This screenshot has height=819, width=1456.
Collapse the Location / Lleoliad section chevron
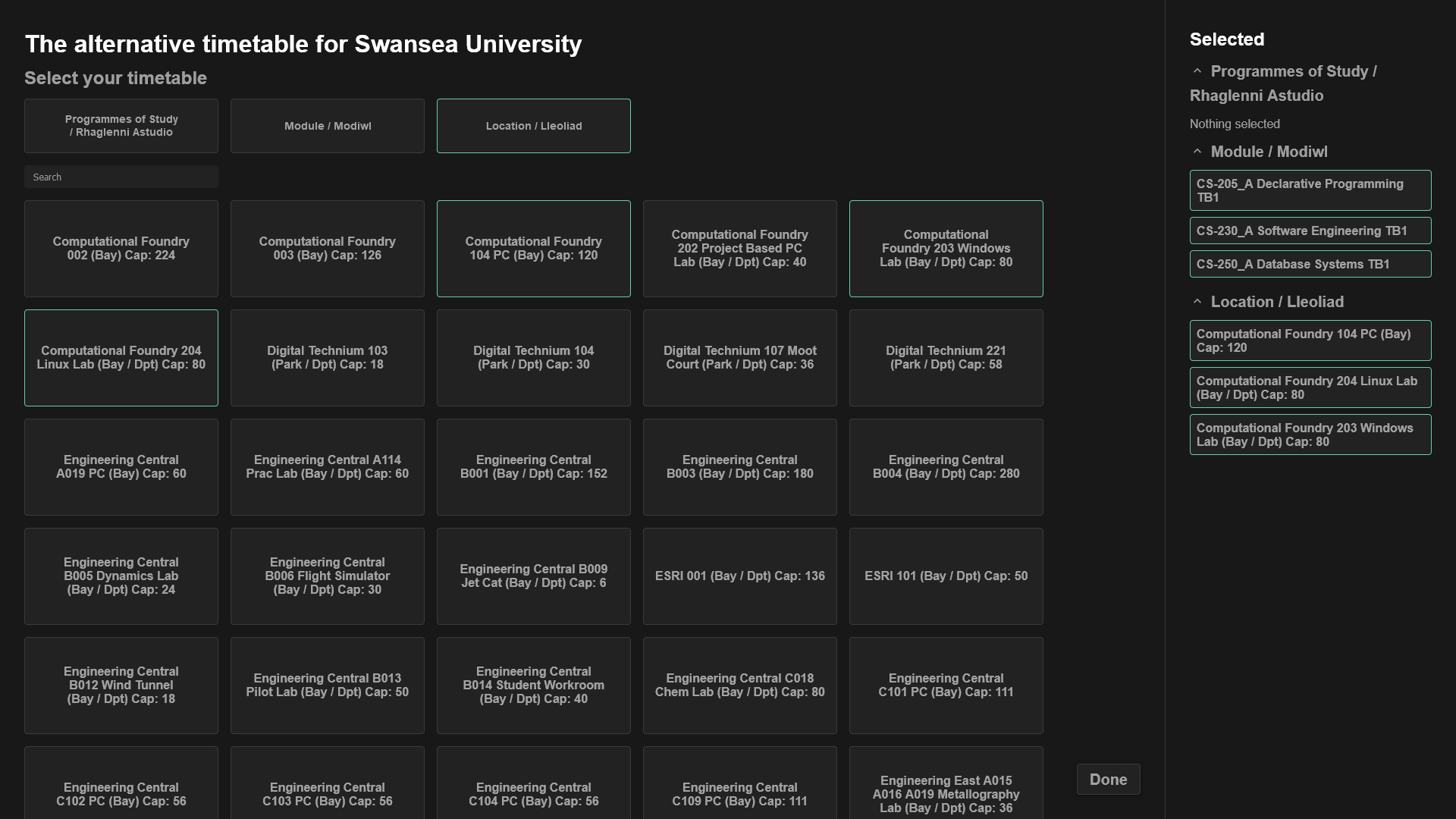tap(1197, 302)
